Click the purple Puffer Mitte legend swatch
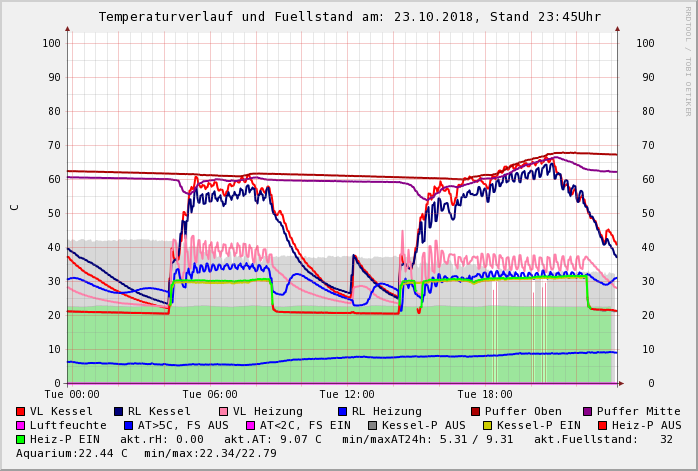Image resolution: width=698 pixels, height=471 pixels. pos(588,411)
